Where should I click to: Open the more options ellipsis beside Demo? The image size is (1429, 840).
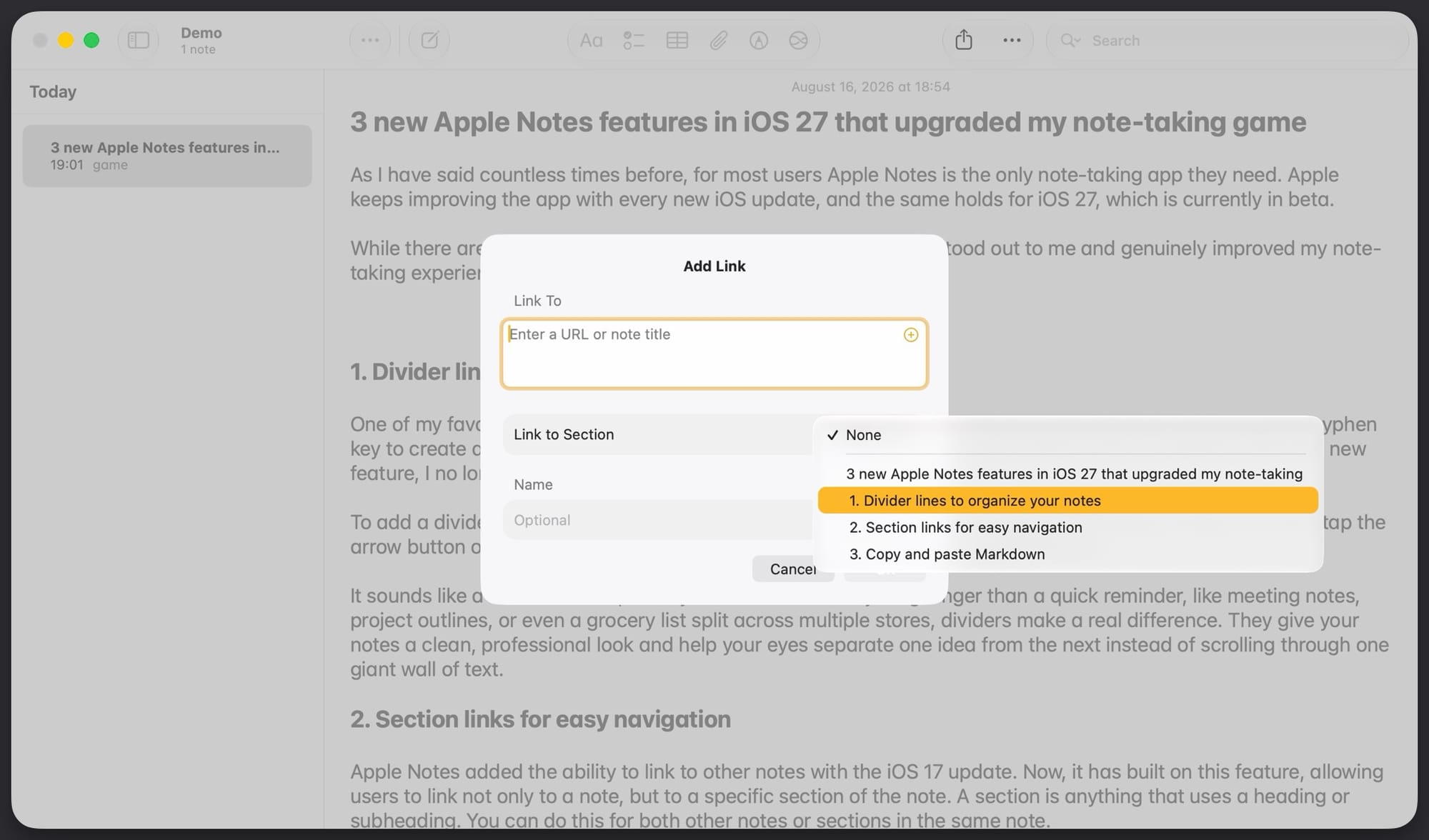pos(370,41)
